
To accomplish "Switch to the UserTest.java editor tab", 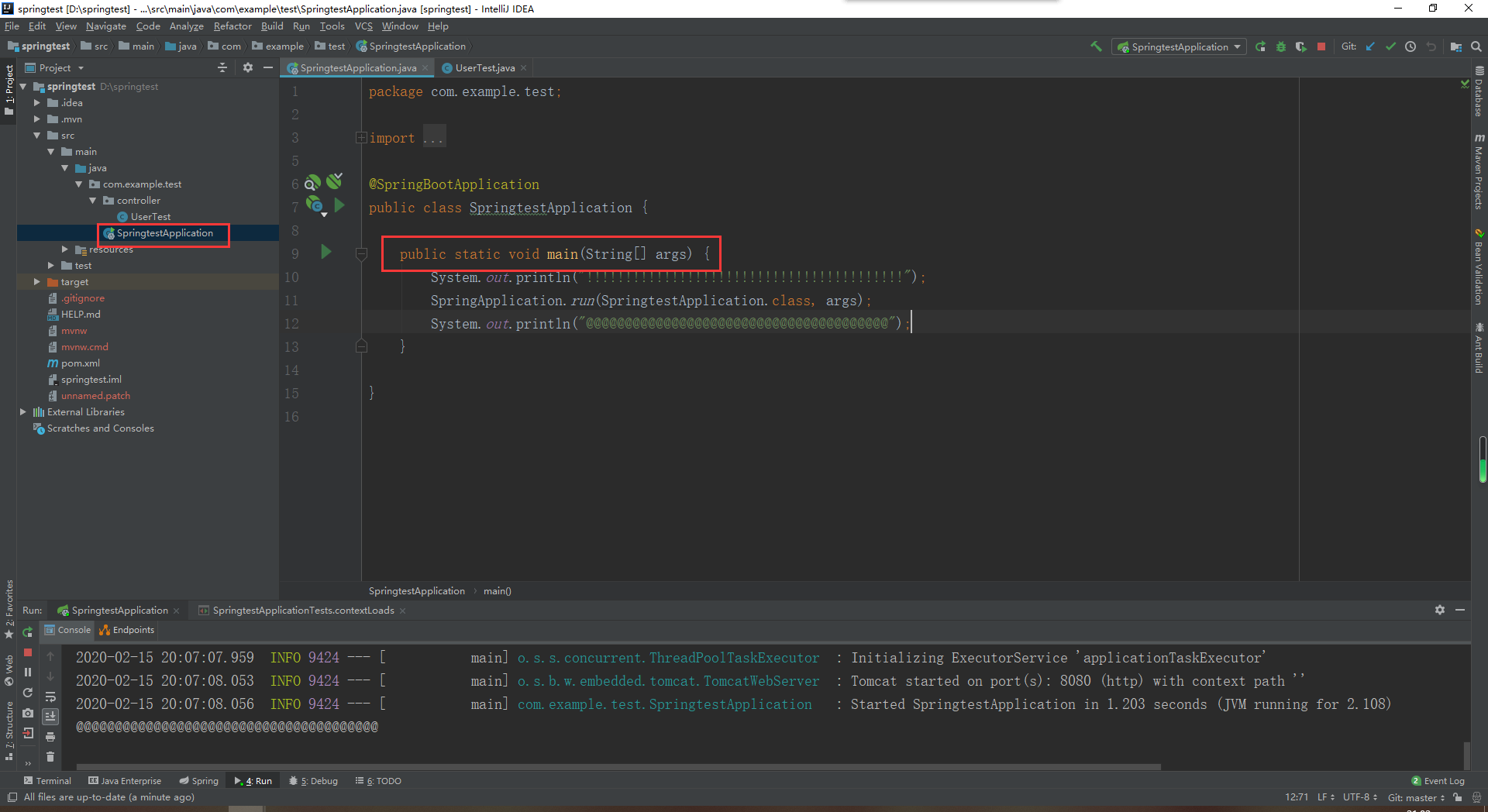I will (484, 68).
